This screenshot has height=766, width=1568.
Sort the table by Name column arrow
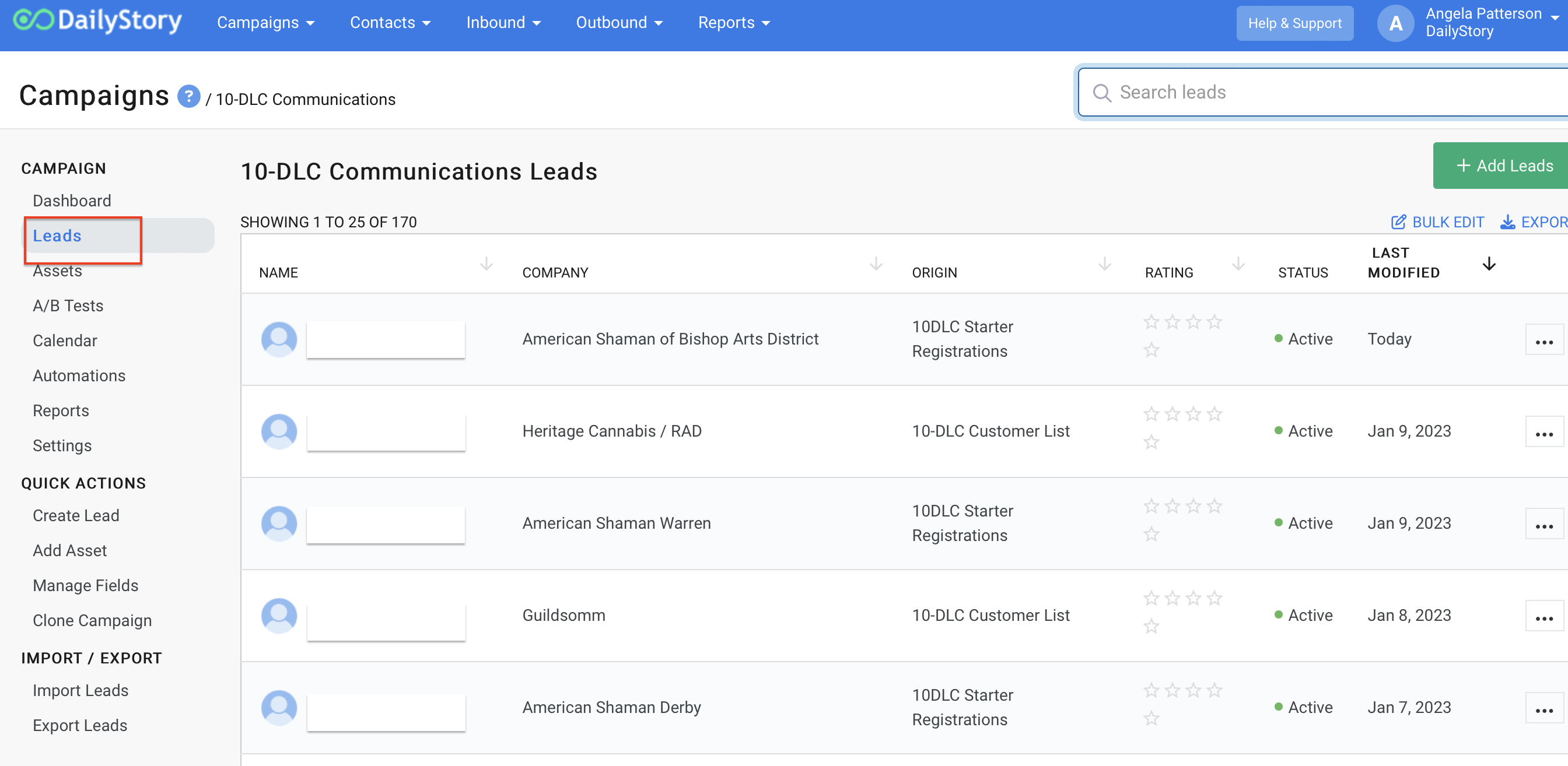click(x=487, y=264)
